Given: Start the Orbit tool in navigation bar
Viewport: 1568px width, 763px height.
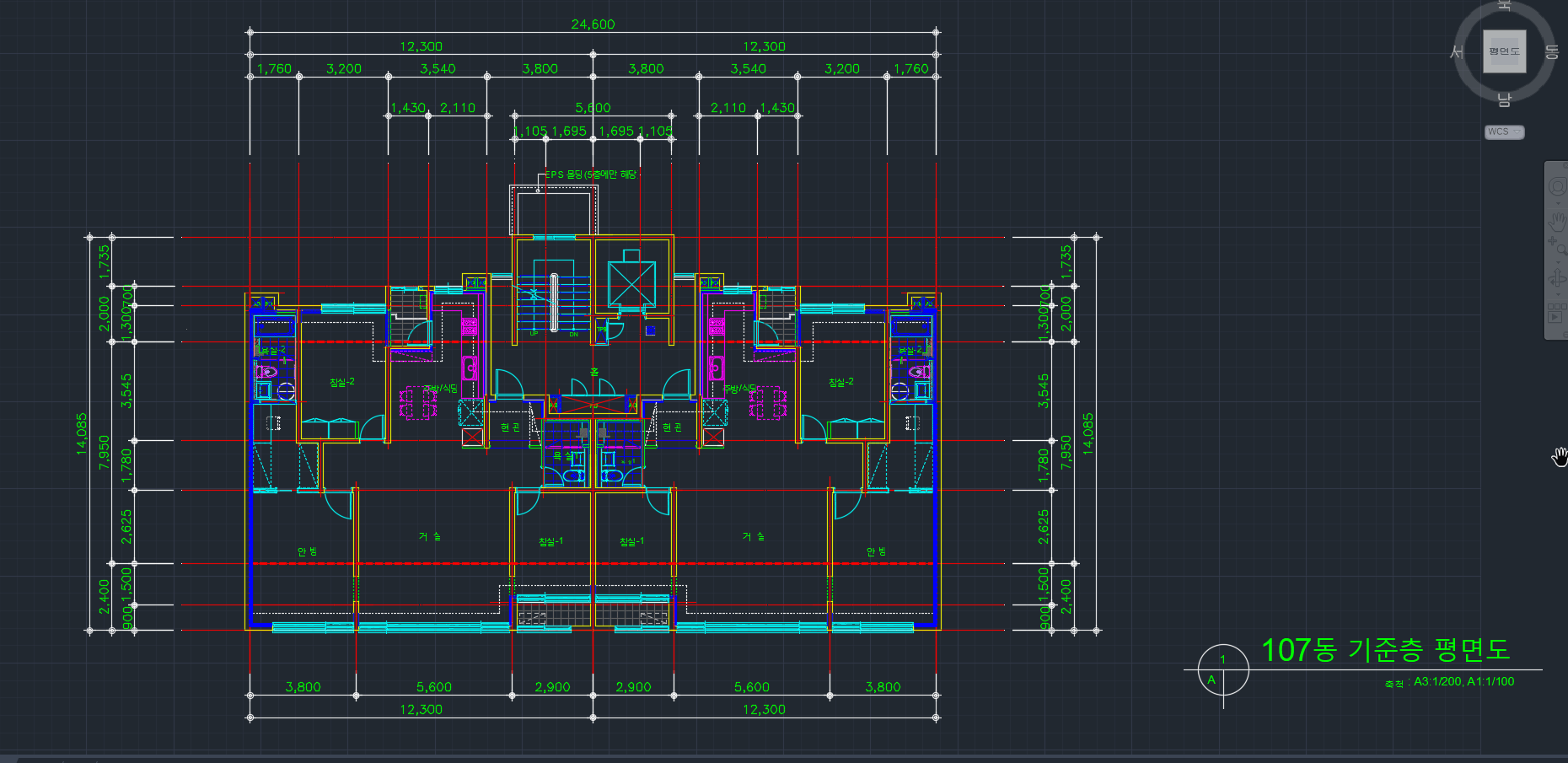Looking at the screenshot, I should (1557, 277).
